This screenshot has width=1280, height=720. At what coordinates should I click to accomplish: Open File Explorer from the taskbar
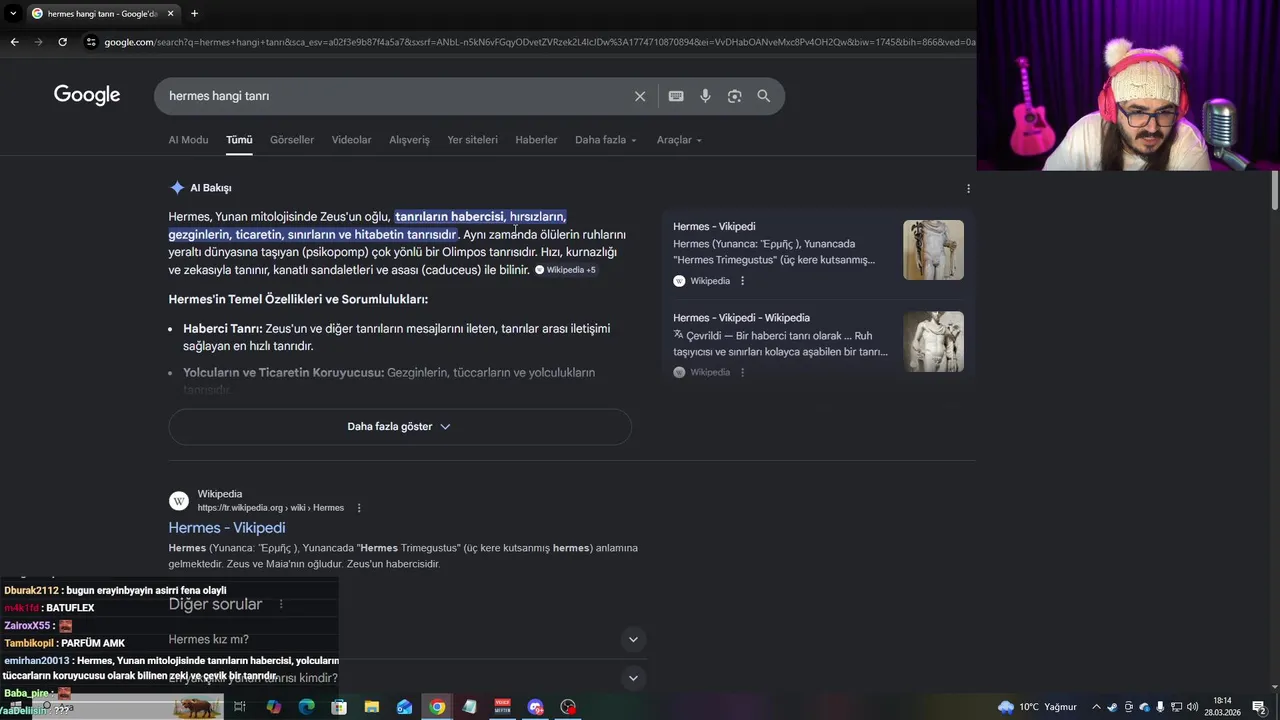pos(372,707)
